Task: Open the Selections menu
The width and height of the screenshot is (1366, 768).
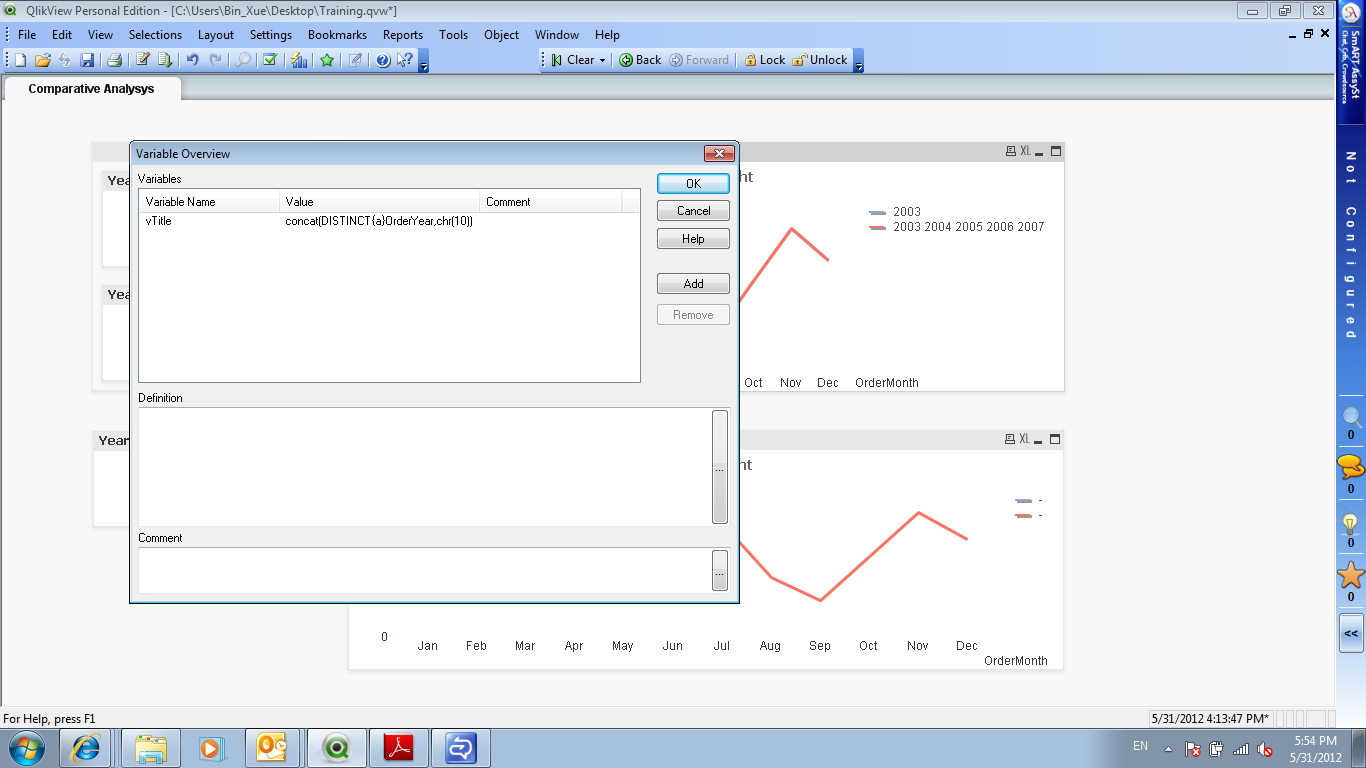Action: tap(155, 34)
